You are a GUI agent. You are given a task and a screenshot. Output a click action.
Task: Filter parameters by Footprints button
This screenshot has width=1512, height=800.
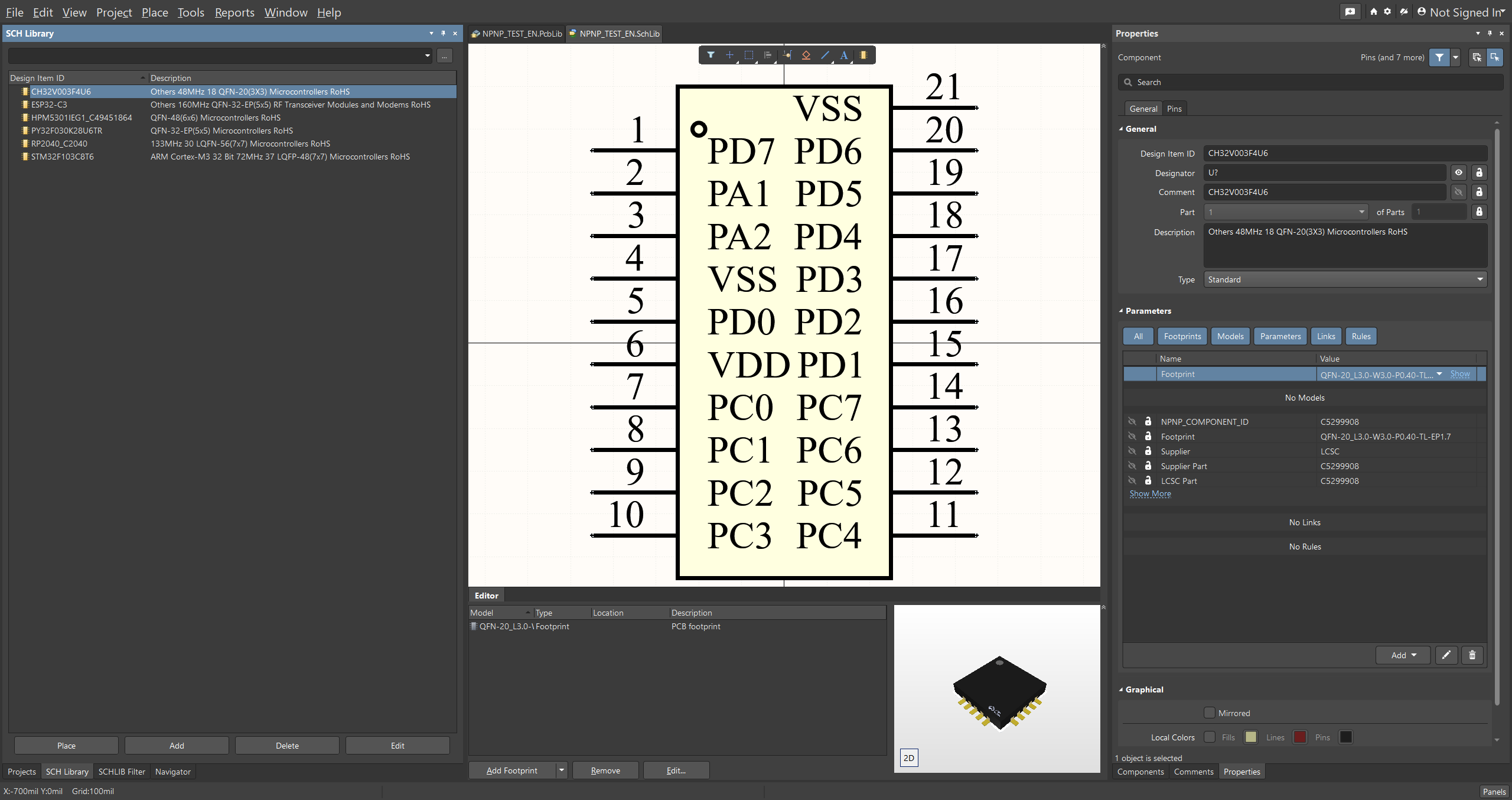tap(1182, 336)
